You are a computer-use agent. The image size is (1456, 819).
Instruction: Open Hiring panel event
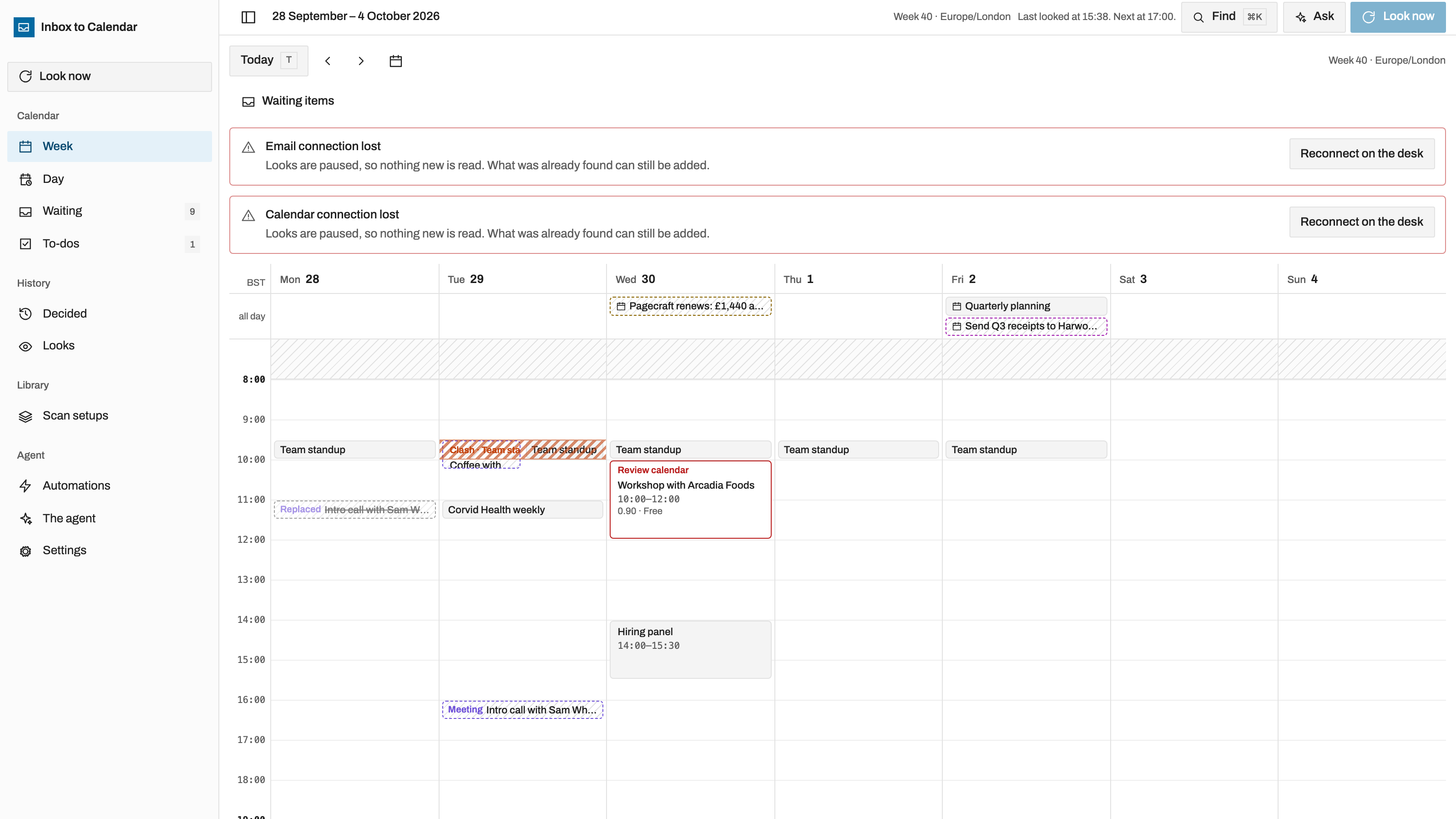pos(690,649)
